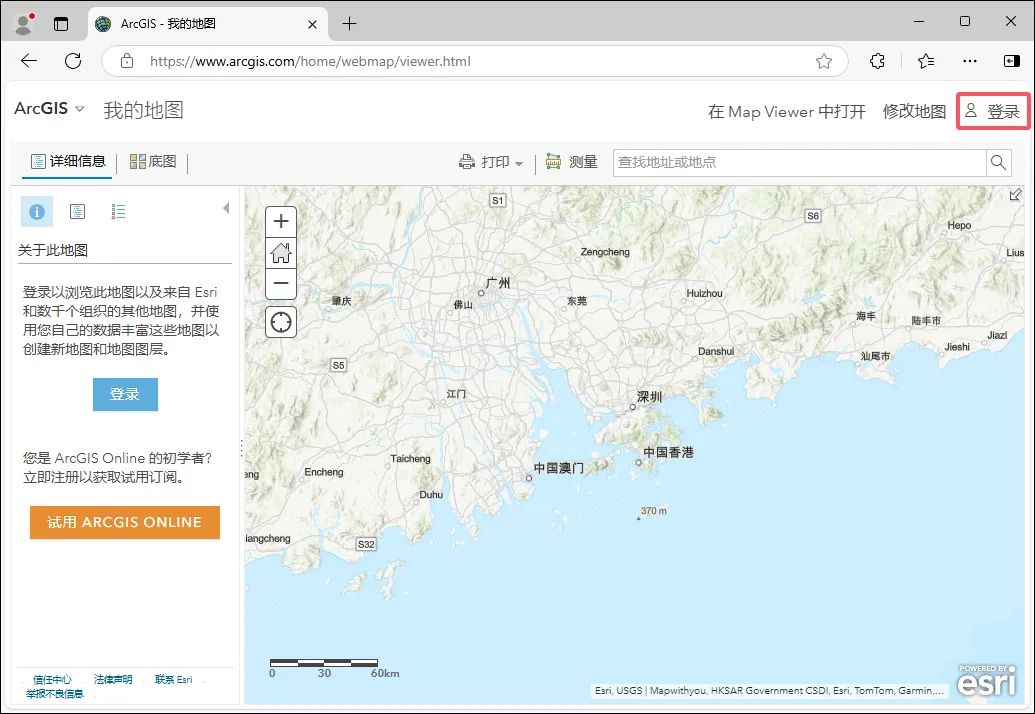Open the browser profile avatar
This screenshot has width=1035, height=714.
24,24
